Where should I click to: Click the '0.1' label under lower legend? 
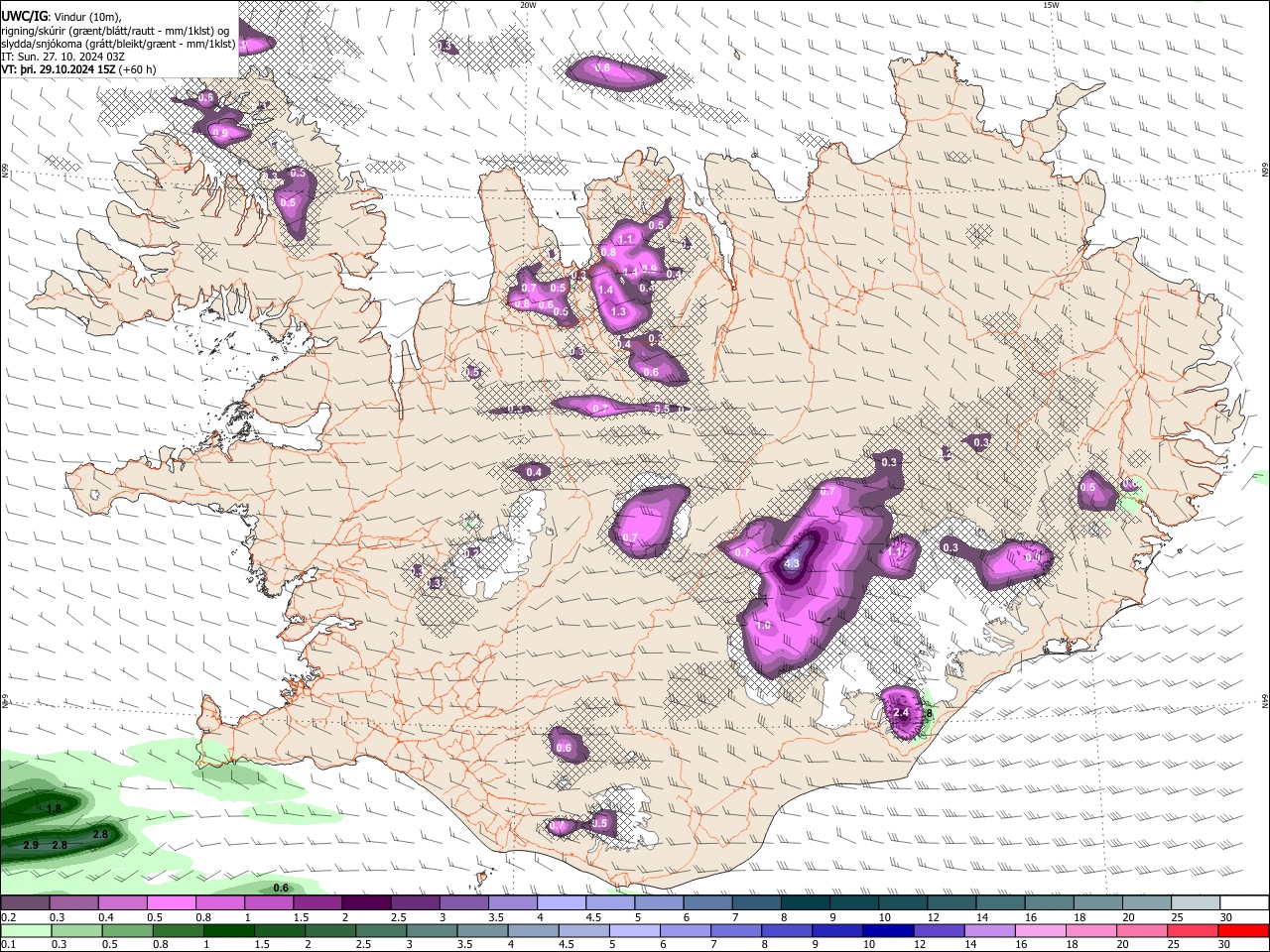click(x=8, y=945)
